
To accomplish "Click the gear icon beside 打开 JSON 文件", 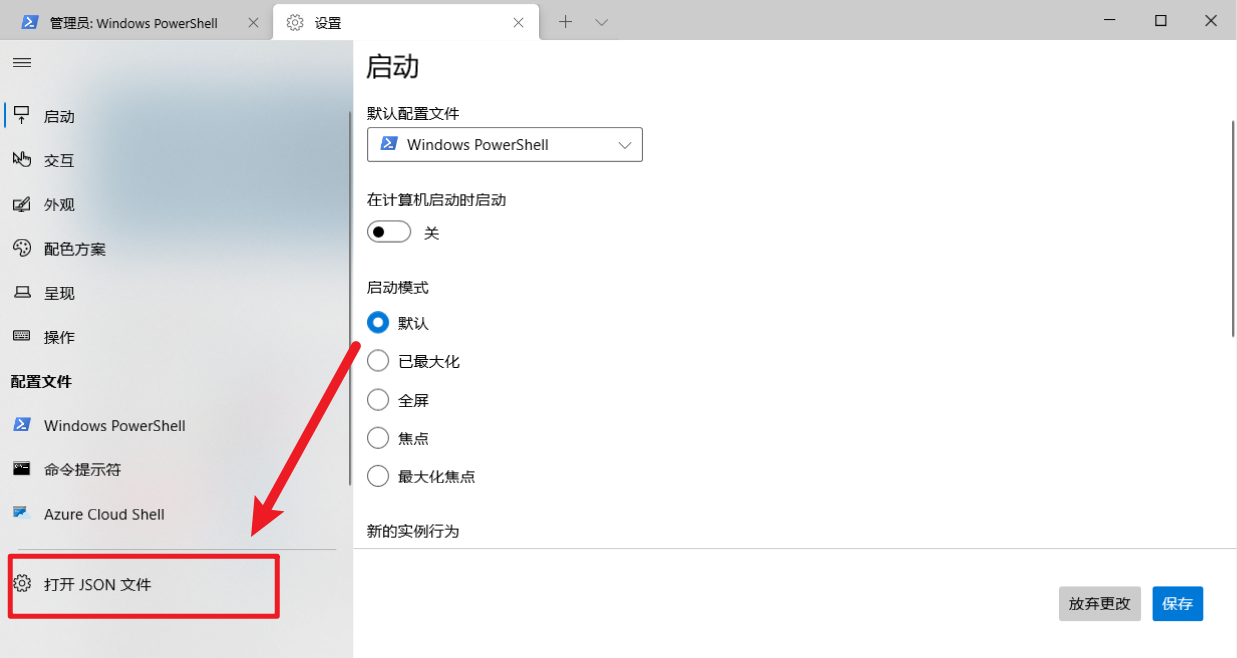I will click(x=22, y=583).
